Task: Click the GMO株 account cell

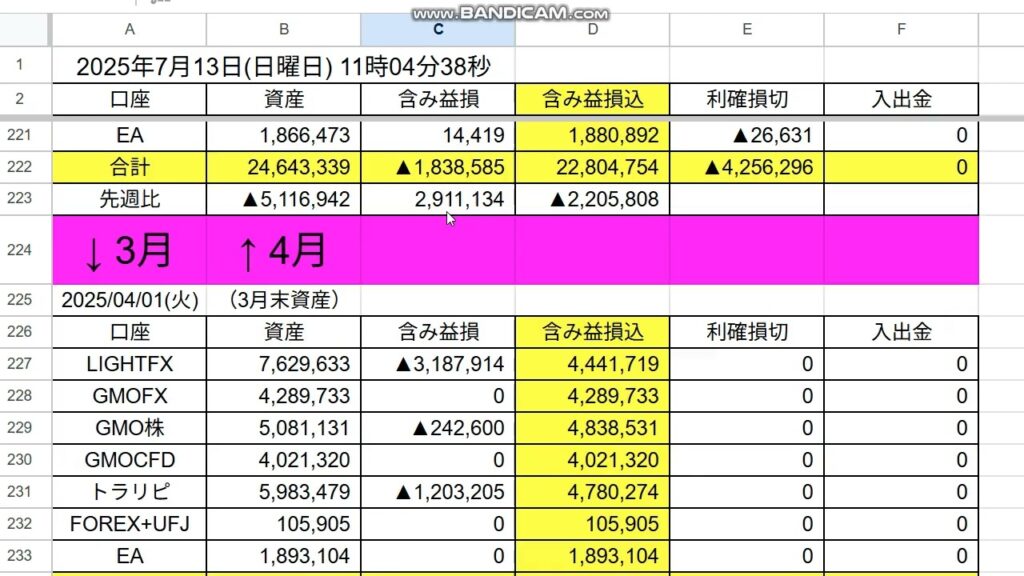Action: tap(129, 428)
